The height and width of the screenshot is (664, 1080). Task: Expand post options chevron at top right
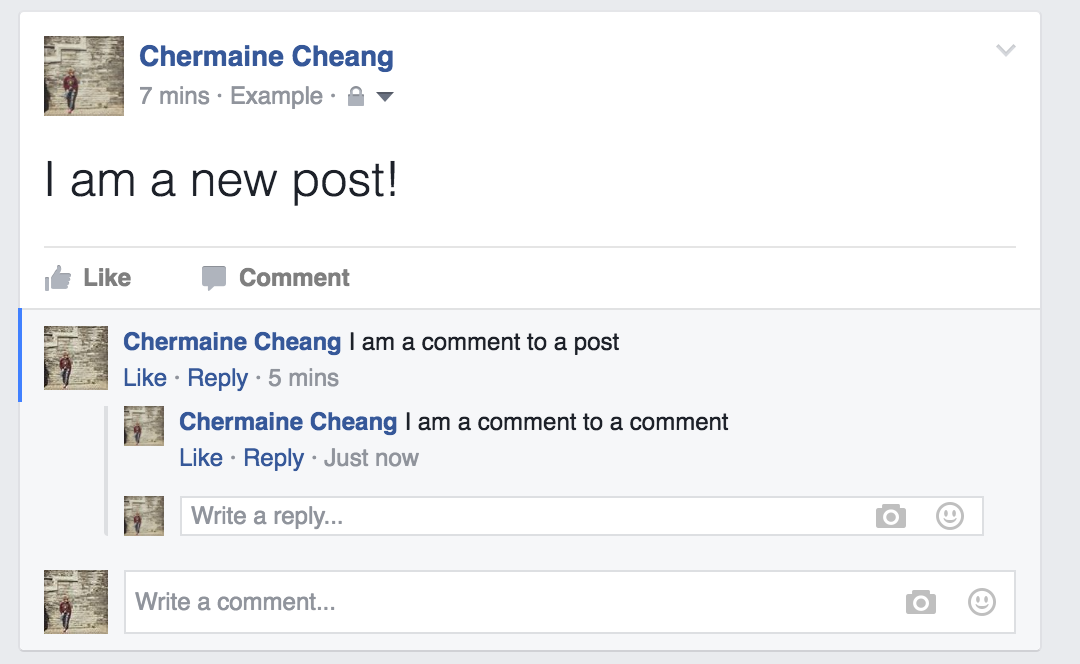(1006, 51)
